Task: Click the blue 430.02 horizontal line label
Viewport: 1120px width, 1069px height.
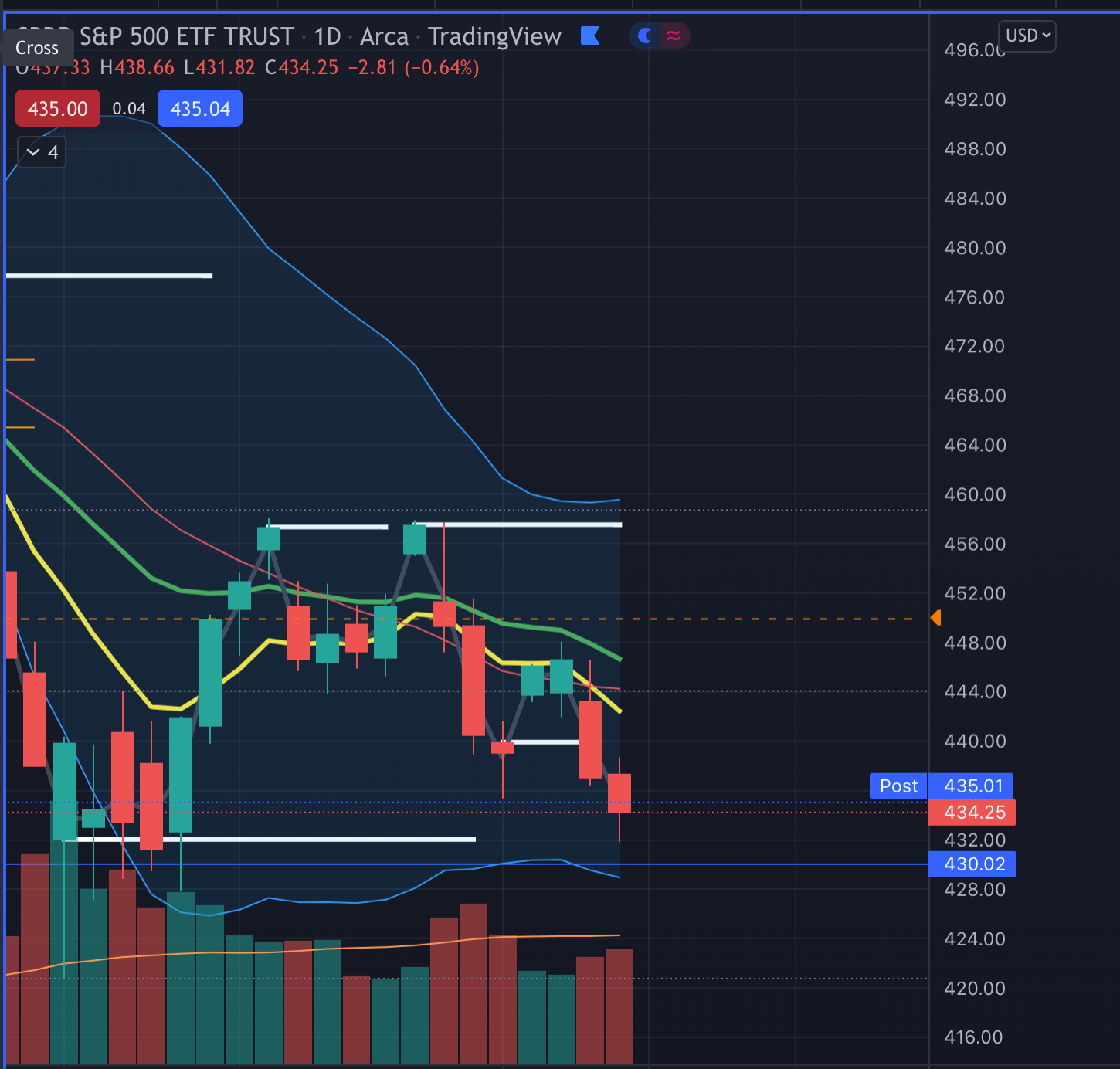Action: (x=972, y=864)
